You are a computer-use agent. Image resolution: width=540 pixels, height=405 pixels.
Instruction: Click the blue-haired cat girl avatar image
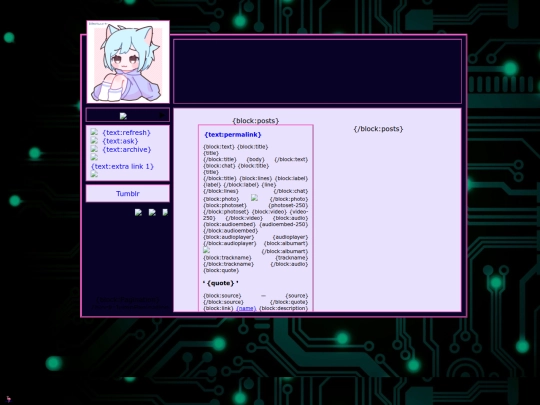128,62
